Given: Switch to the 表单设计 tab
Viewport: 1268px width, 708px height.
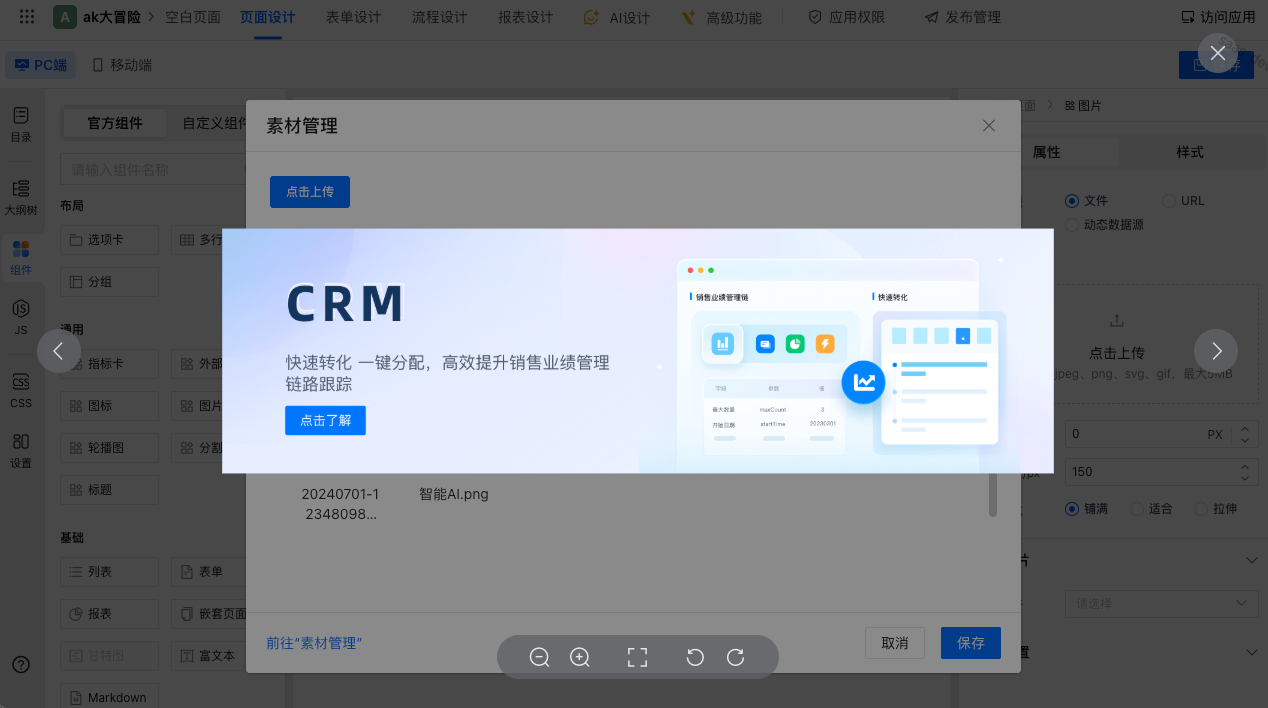Looking at the screenshot, I should pyautogui.click(x=353, y=17).
